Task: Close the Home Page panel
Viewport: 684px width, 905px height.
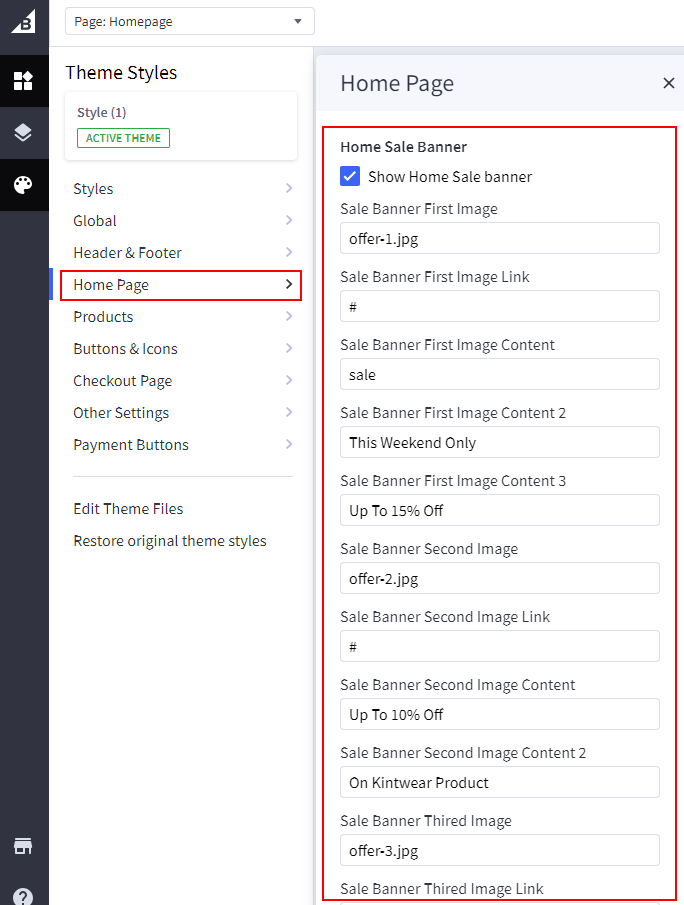Action: click(x=669, y=83)
